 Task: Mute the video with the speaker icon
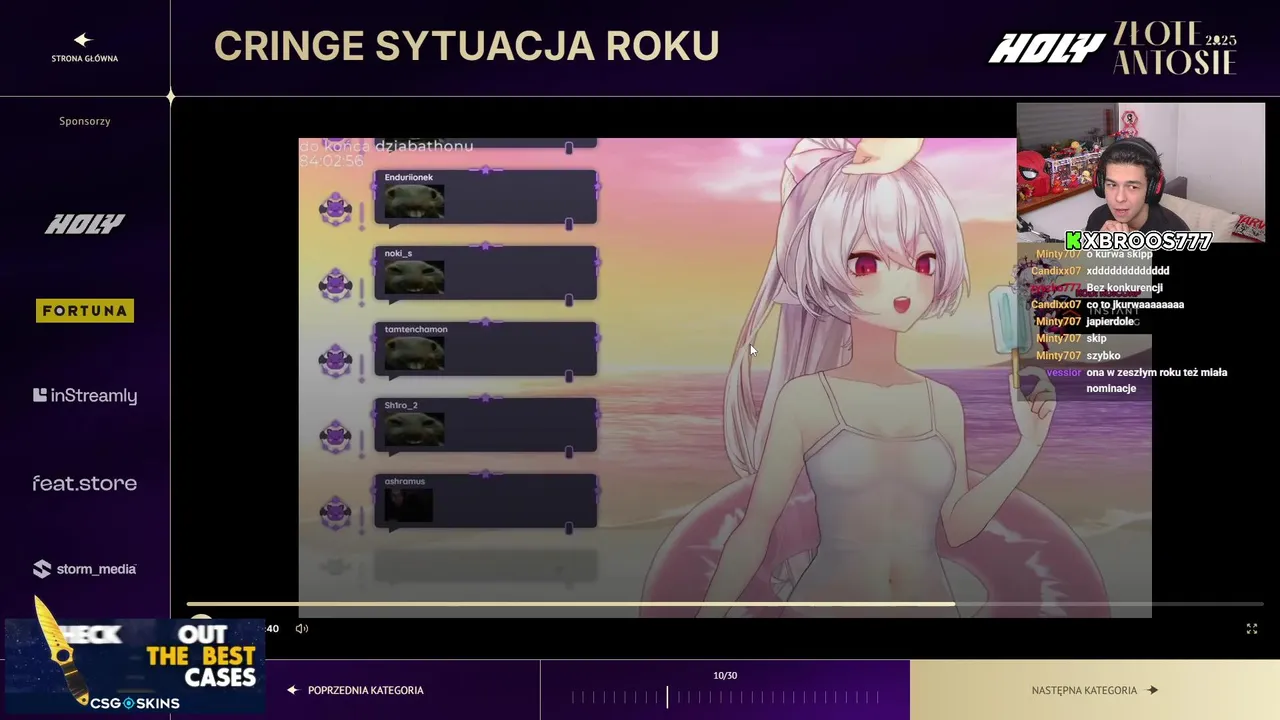pos(302,628)
